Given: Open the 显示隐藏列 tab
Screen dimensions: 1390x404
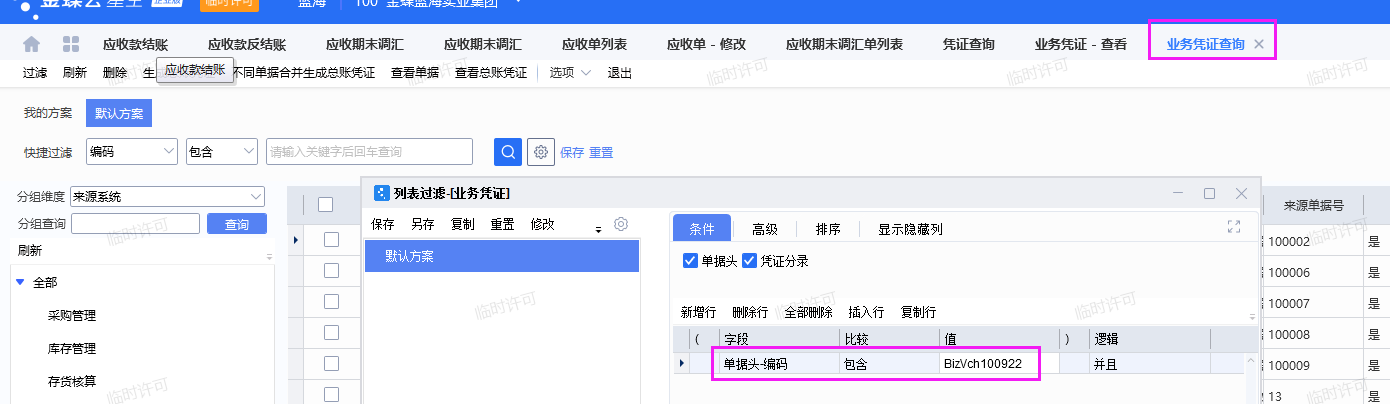Looking at the screenshot, I should (x=910, y=229).
